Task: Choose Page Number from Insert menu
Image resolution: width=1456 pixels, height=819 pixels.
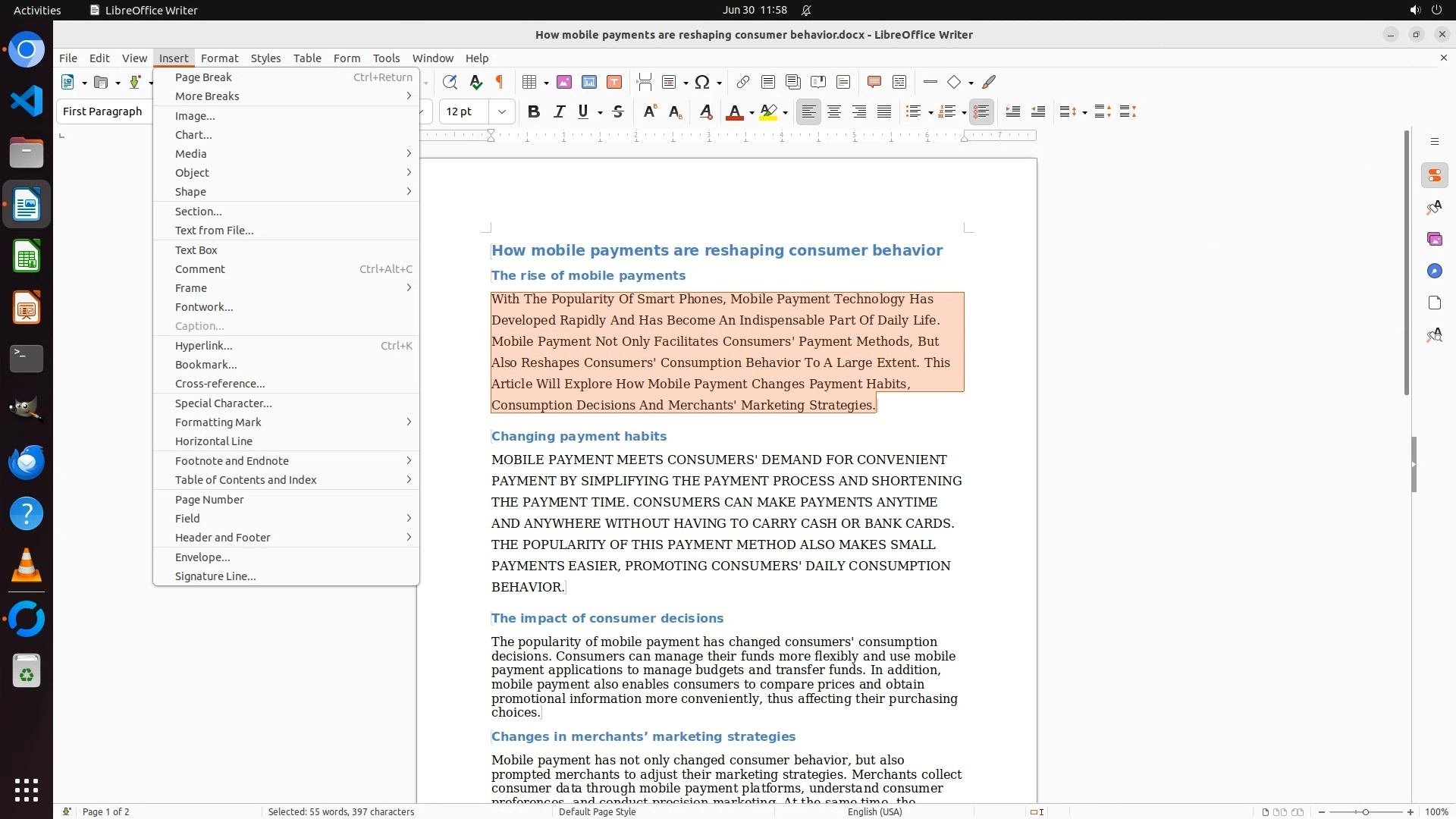Action: [209, 500]
